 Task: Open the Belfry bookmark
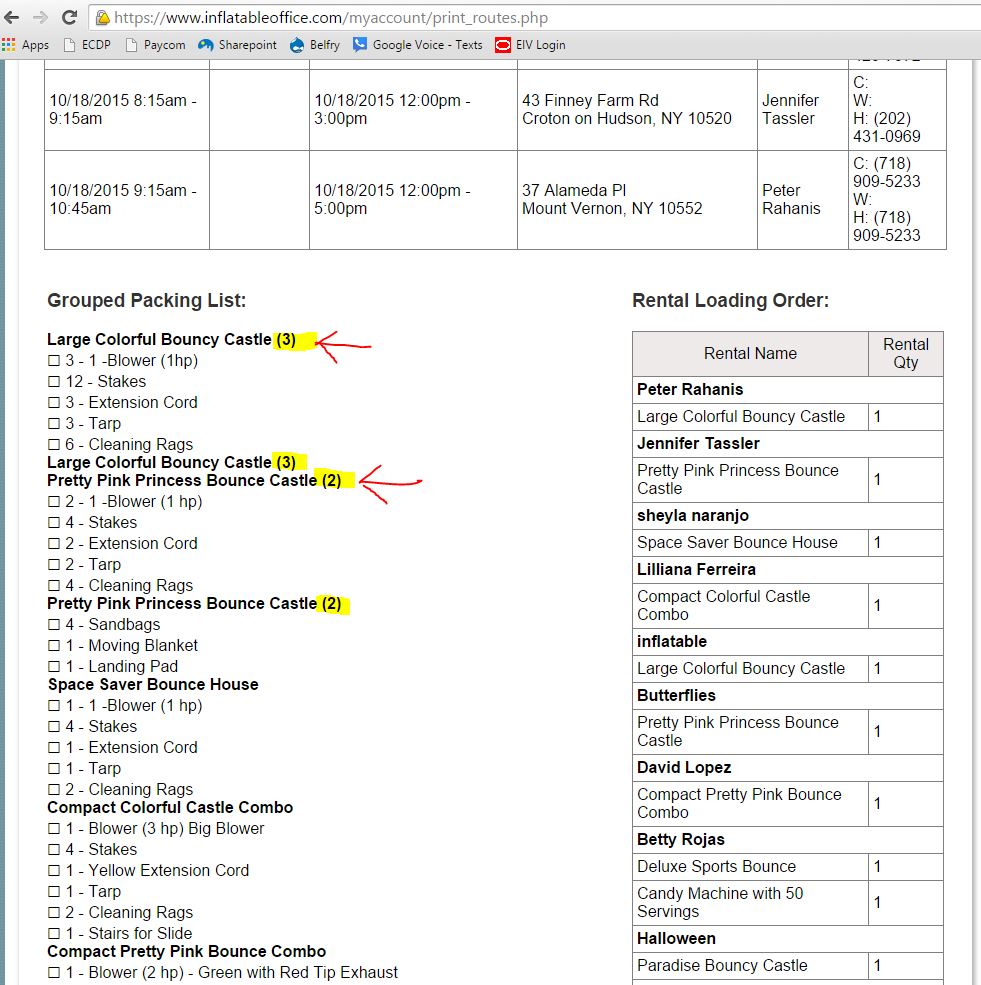pyautogui.click(x=315, y=45)
